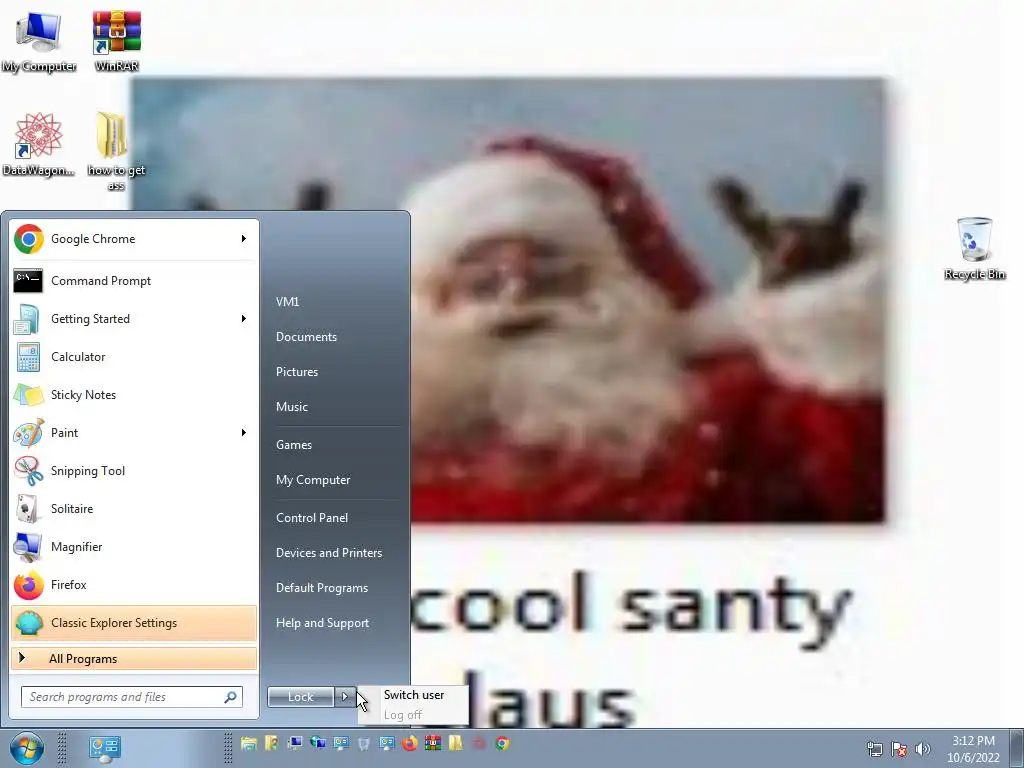Open the My Computer desktop icon
The height and width of the screenshot is (768, 1024).
(x=39, y=41)
